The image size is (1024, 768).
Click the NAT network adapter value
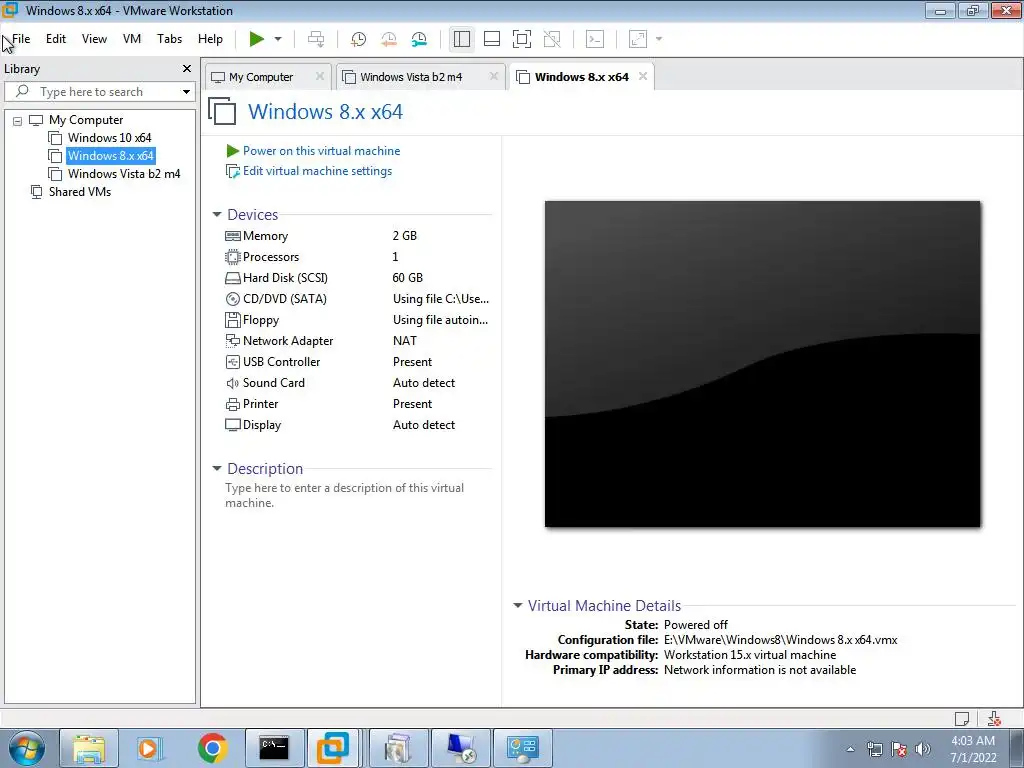(x=405, y=341)
